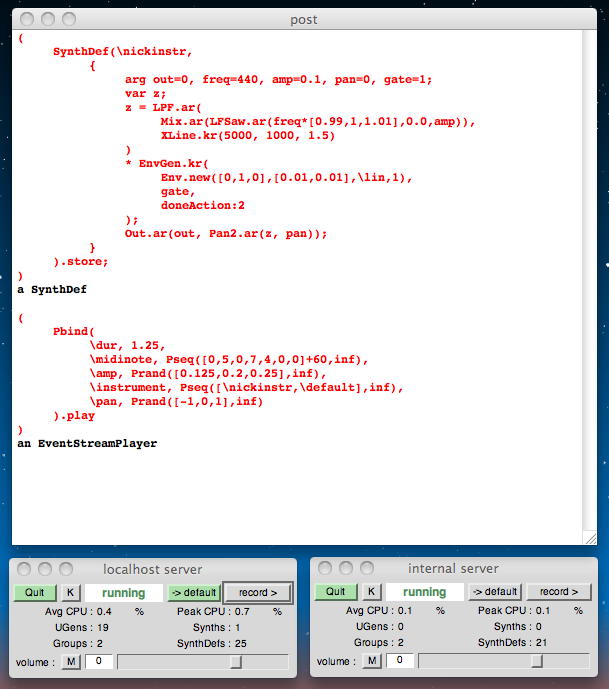The width and height of the screenshot is (609, 689).
Task: Click the 'arg out=0, freq=440' line
Action: coord(279,80)
